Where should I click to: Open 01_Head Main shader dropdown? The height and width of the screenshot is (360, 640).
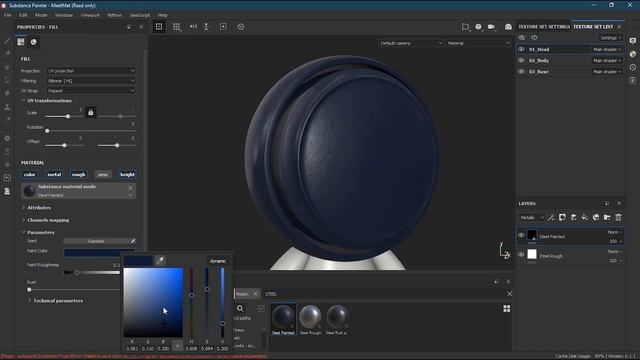click(607, 49)
